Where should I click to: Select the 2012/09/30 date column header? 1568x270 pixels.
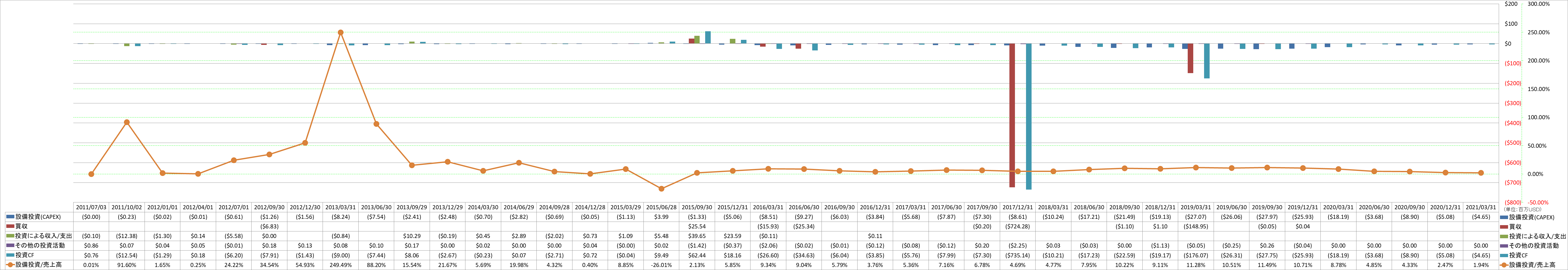(x=269, y=207)
